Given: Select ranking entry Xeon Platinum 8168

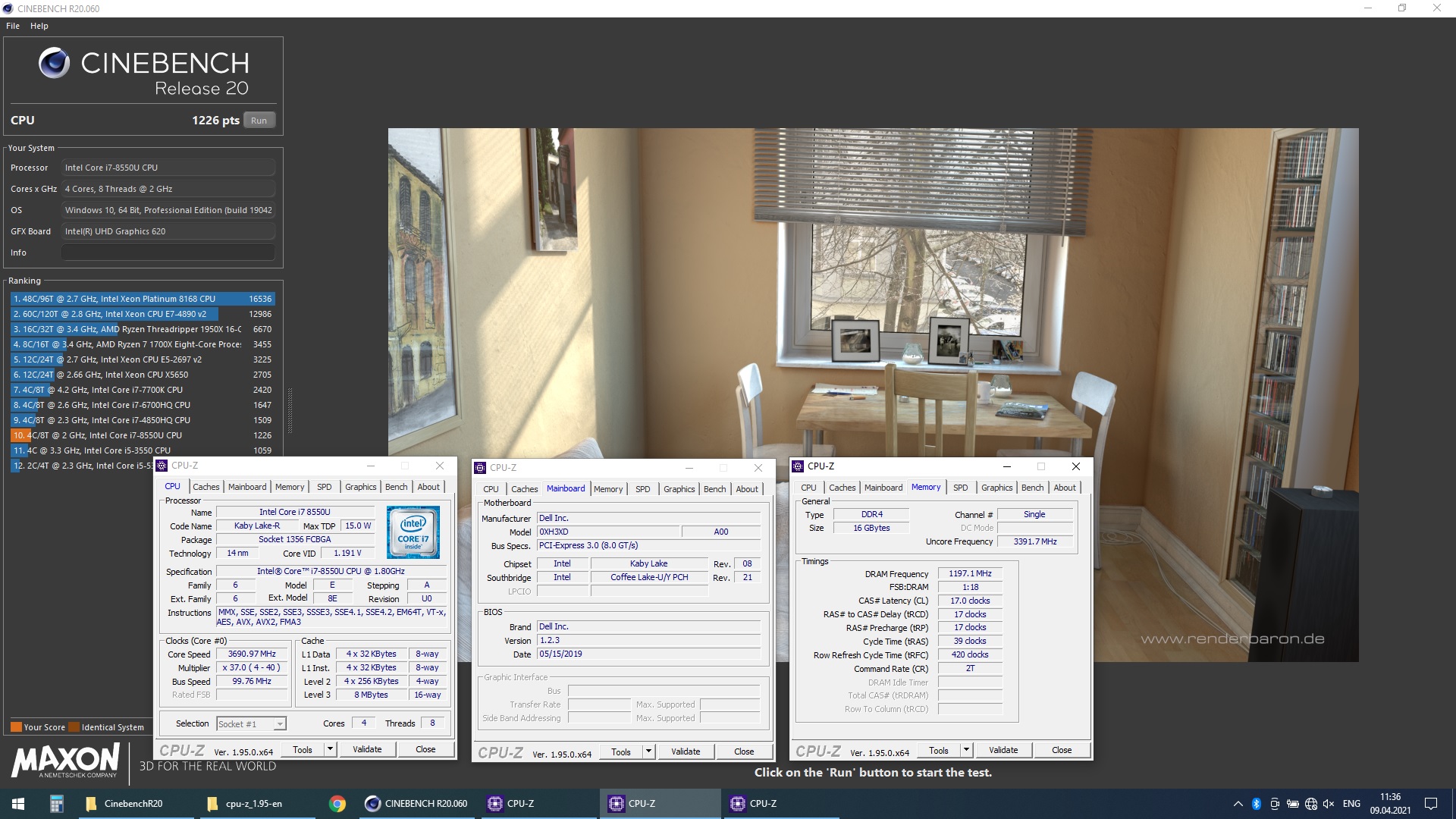Looking at the screenshot, I should click(143, 299).
